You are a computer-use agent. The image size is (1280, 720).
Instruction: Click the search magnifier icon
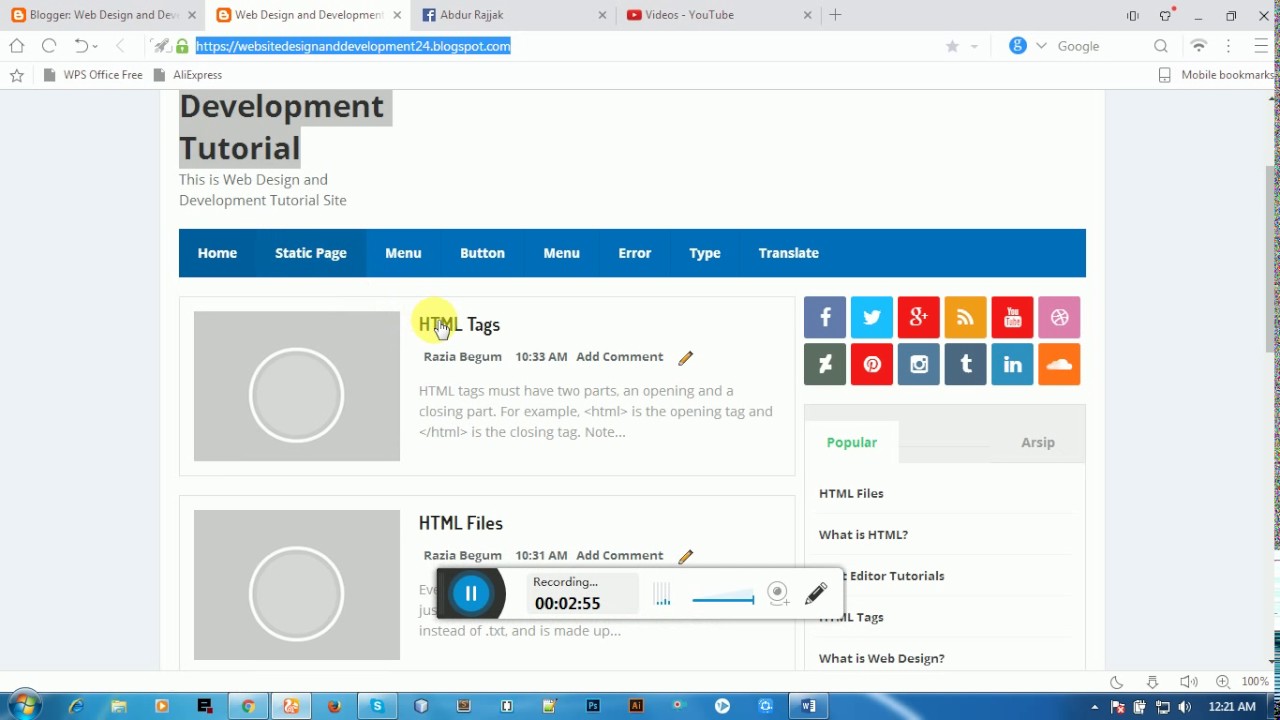1161,46
